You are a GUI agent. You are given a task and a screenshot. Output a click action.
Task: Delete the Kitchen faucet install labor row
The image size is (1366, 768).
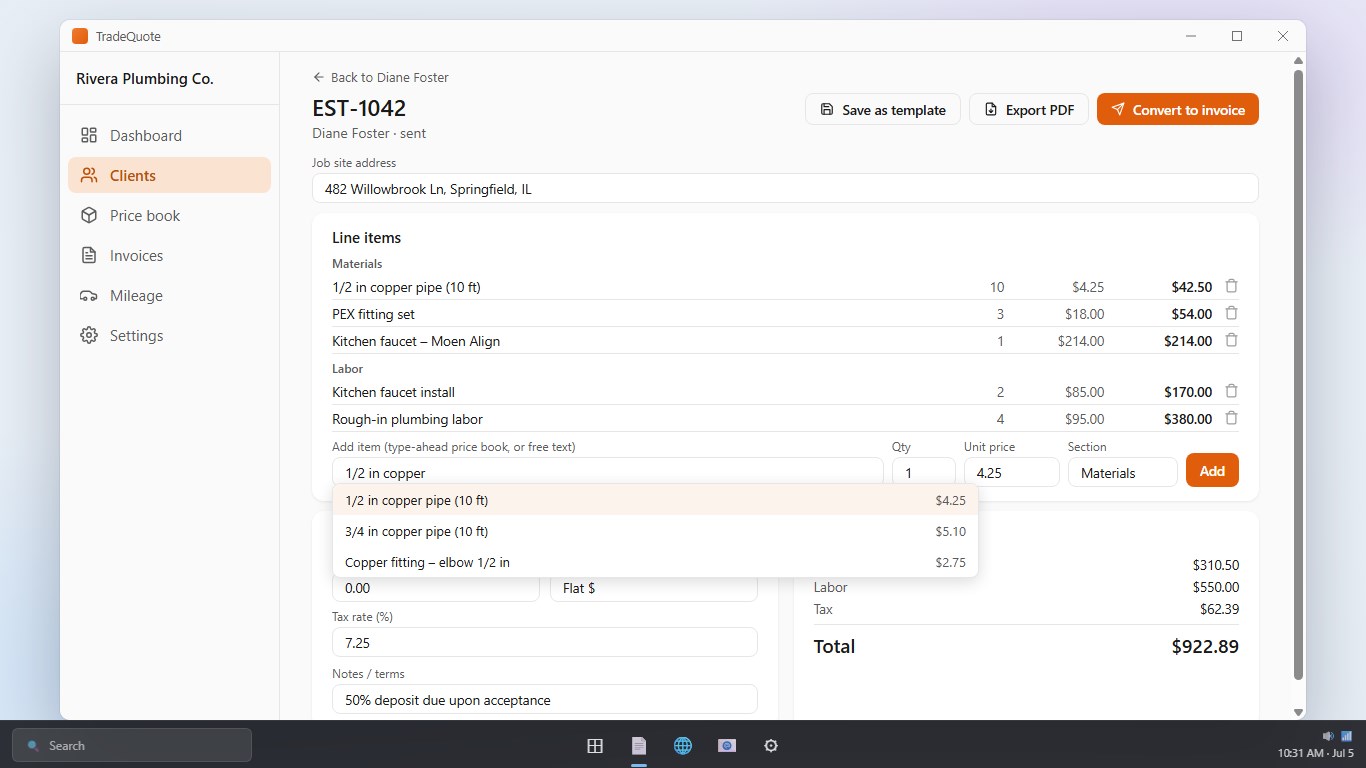pyautogui.click(x=1231, y=391)
